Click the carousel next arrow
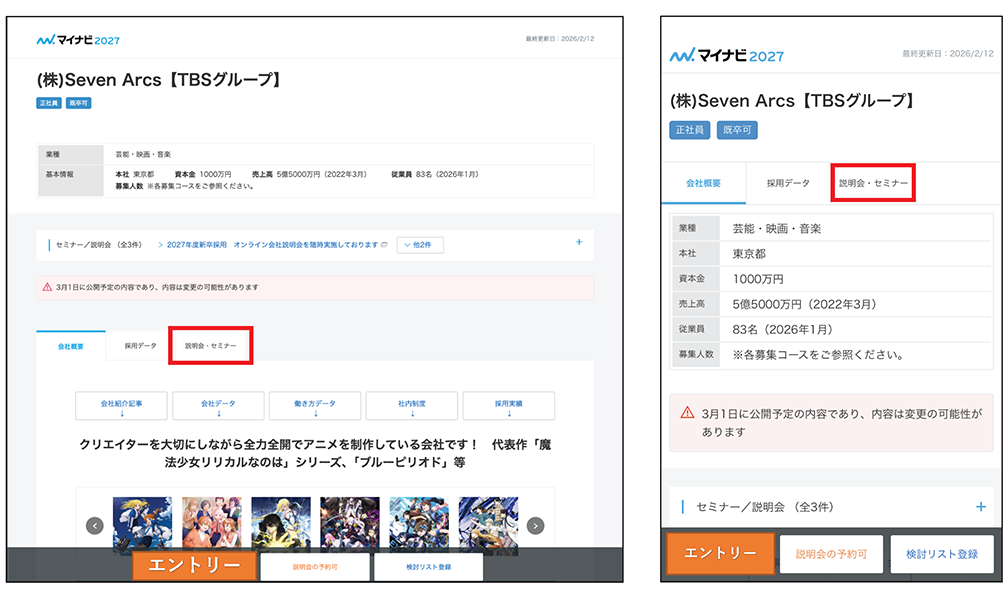The image size is (1007, 602). (x=535, y=524)
